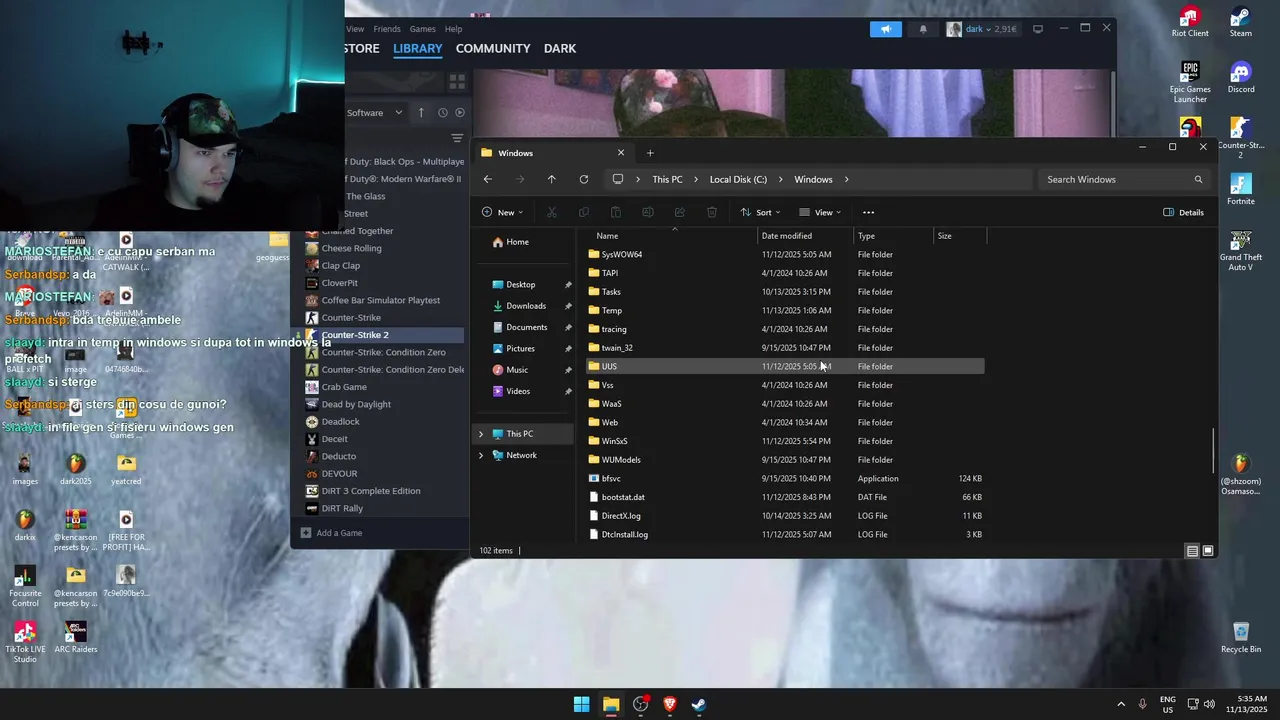Viewport: 1280px width, 720px height.
Task: Open Steam LIBRARY tab
Action: click(417, 48)
